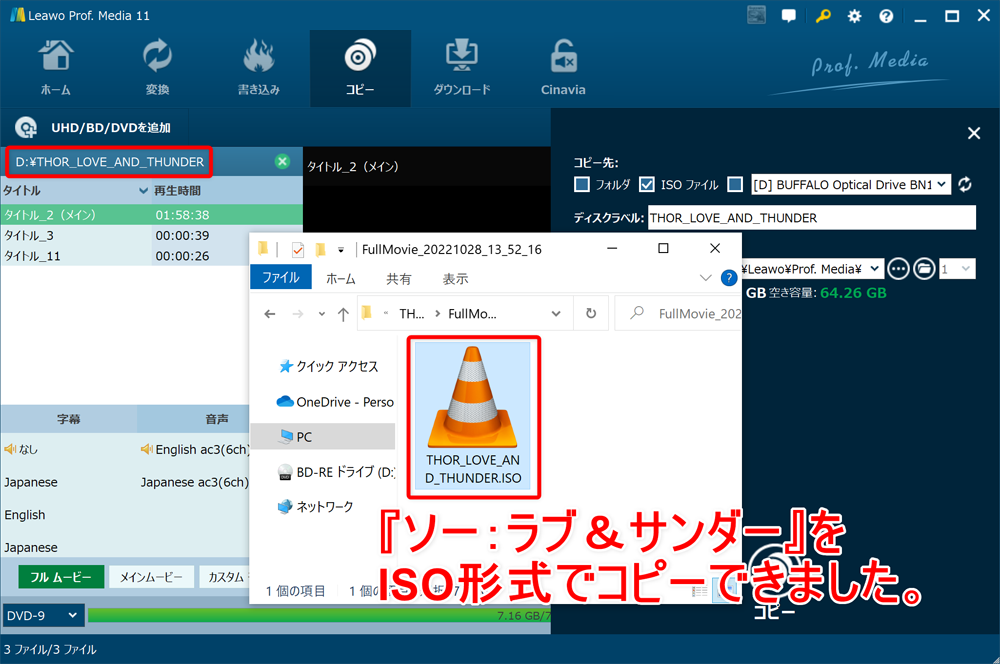Toggle the optical drive checkbox
This screenshot has height=664, width=1000.
(x=735, y=184)
